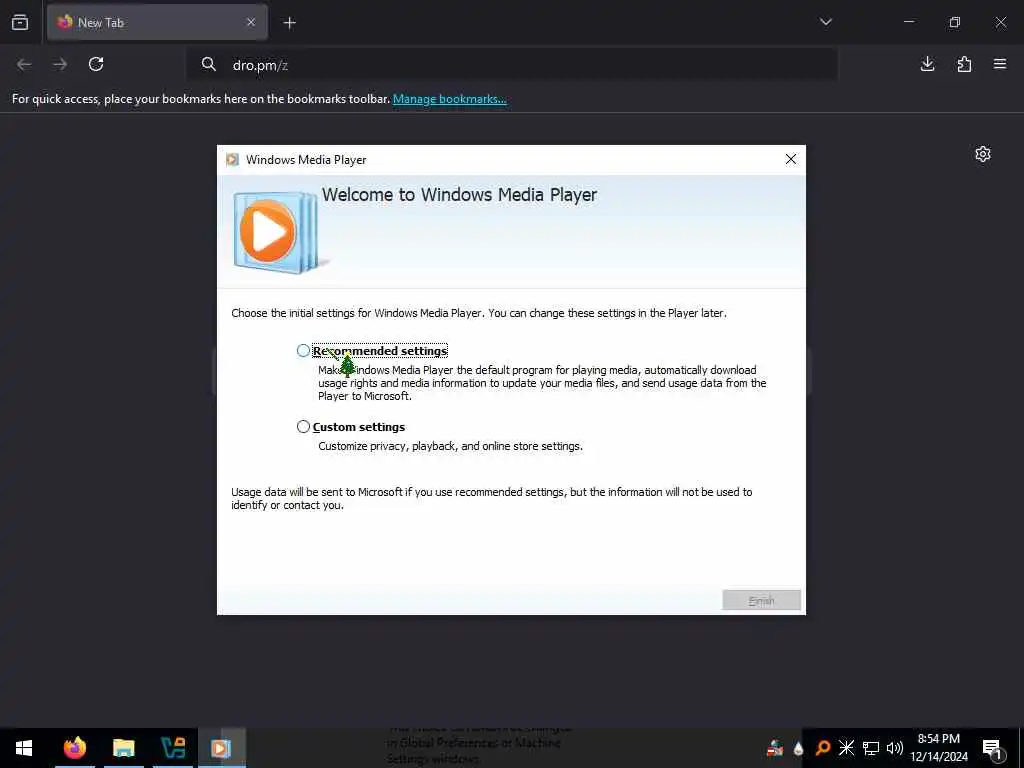The image size is (1024, 768).
Task: Open the Manage bookmarks link
Action: click(449, 99)
